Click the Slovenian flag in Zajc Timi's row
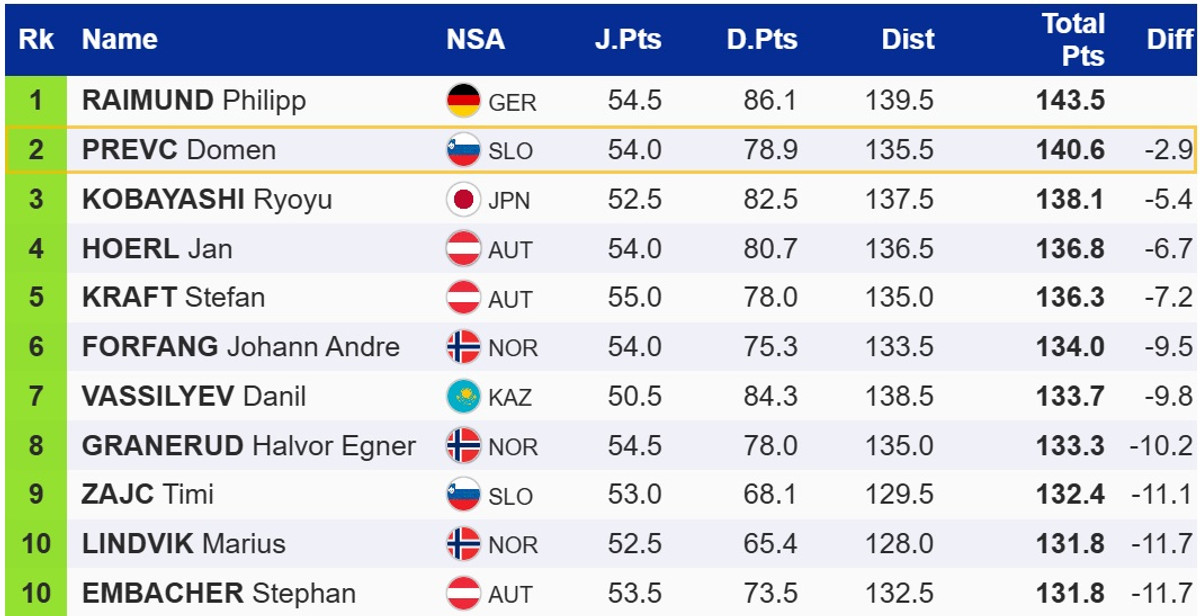 click(x=464, y=495)
